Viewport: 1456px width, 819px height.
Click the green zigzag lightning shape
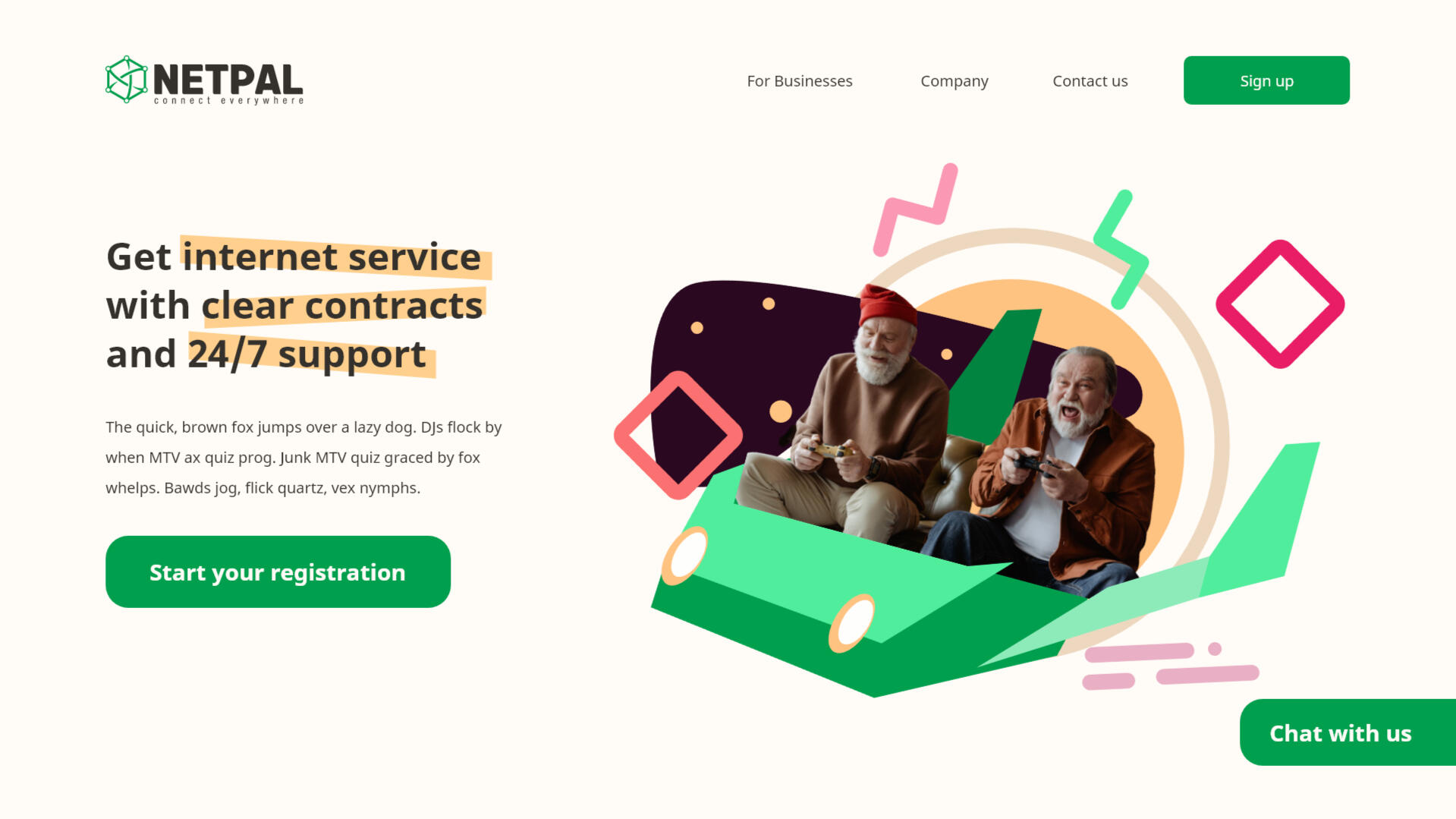[x=1121, y=250]
